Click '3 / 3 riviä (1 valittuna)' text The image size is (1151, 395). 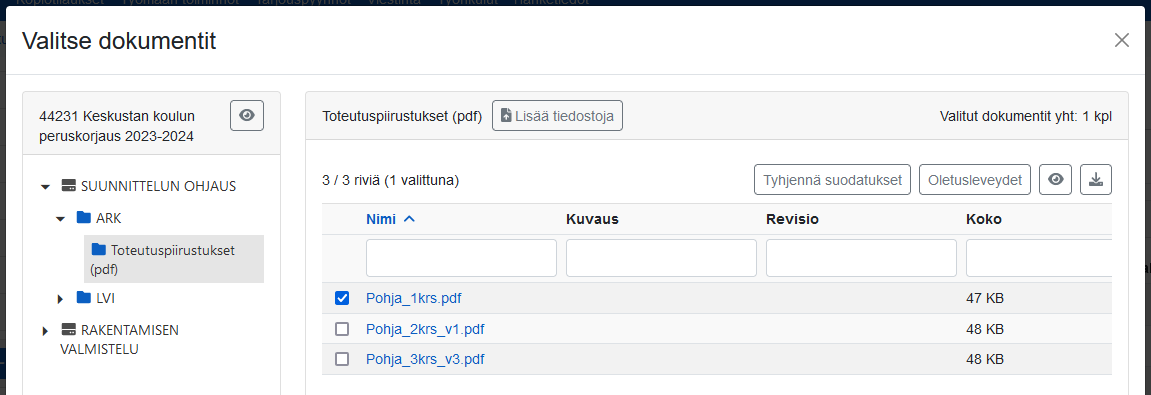click(391, 180)
